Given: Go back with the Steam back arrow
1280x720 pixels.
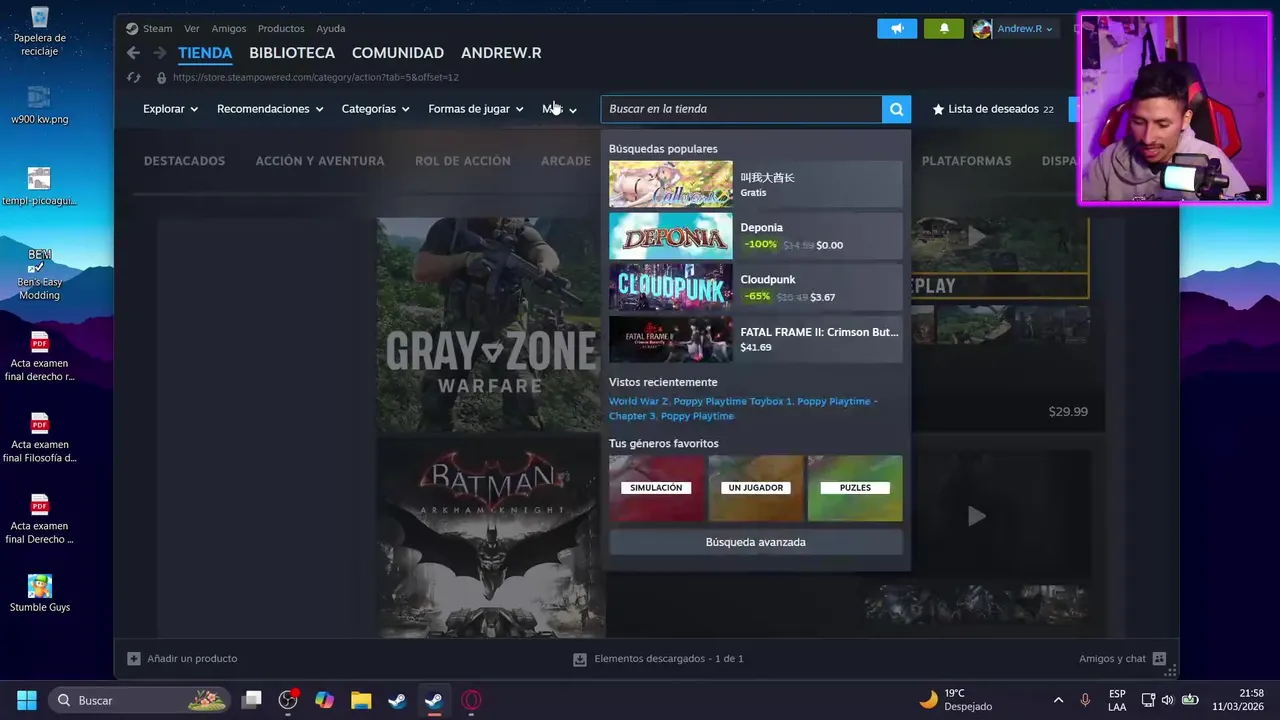Looking at the screenshot, I should point(134,53).
